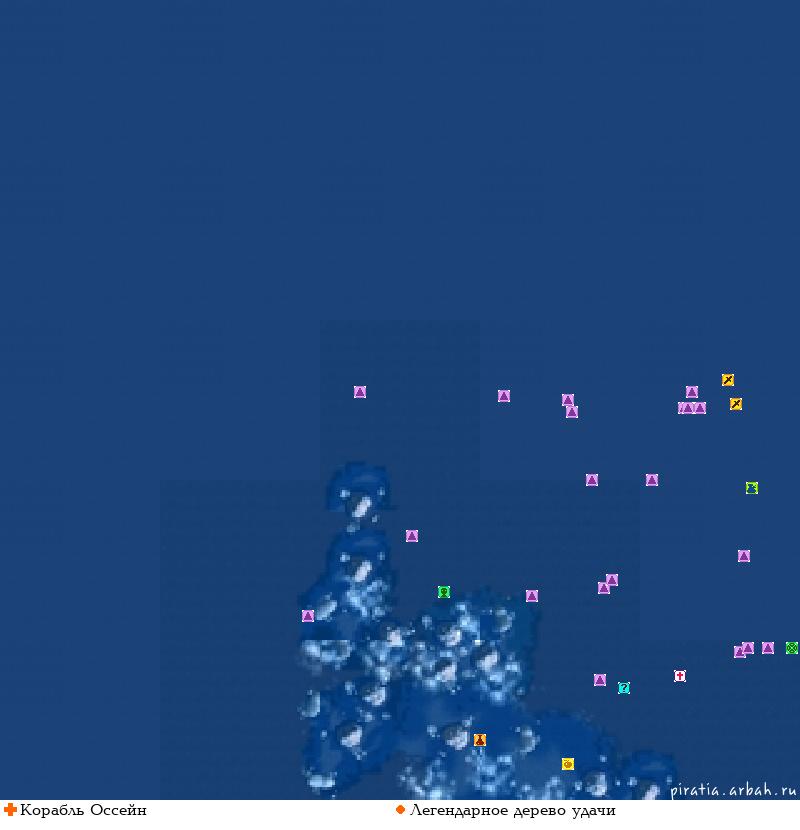Screen dimensions: 800x830
Task: Click the purple triangle above the island's northern tip
Action: click(359, 392)
